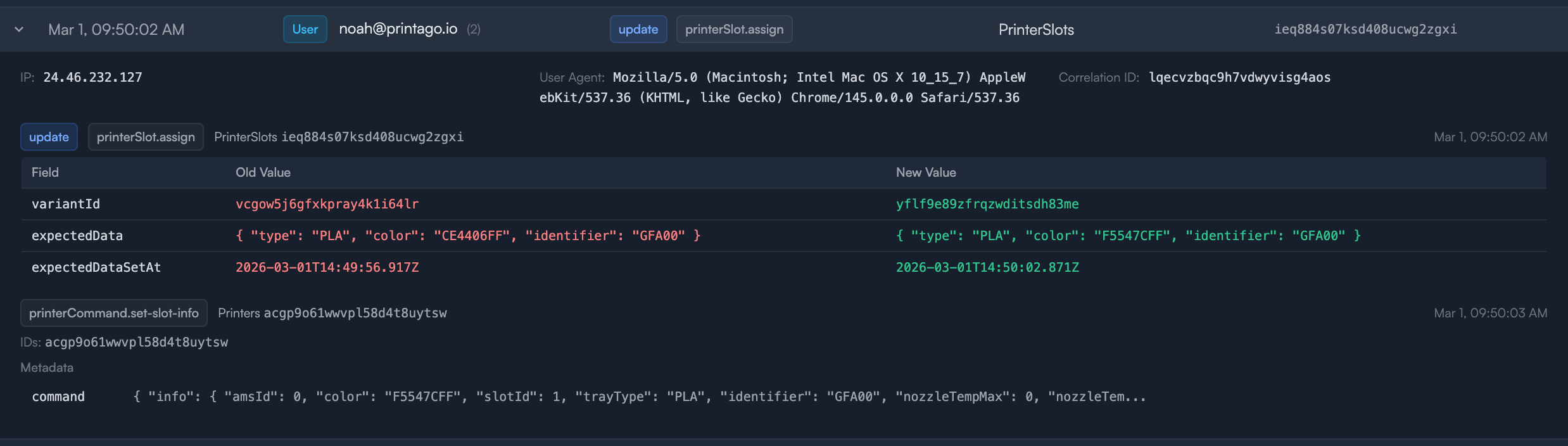1568x446 pixels.
Task: Select IP address 24.46.232.127
Action: pyautogui.click(x=92, y=77)
